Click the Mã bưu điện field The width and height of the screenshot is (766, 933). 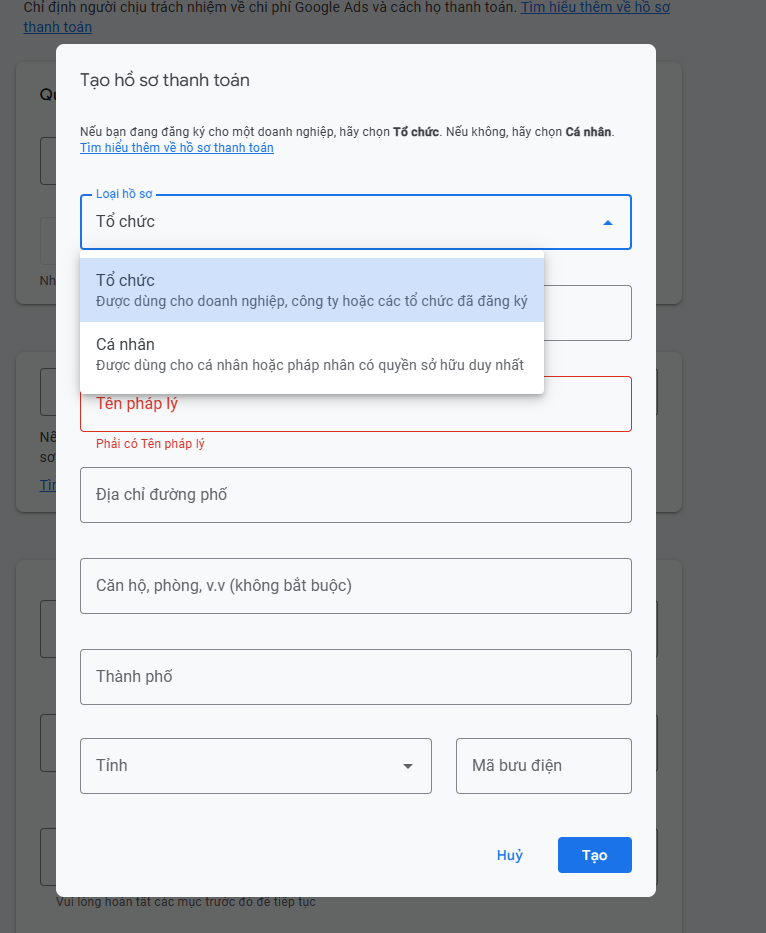click(x=544, y=766)
